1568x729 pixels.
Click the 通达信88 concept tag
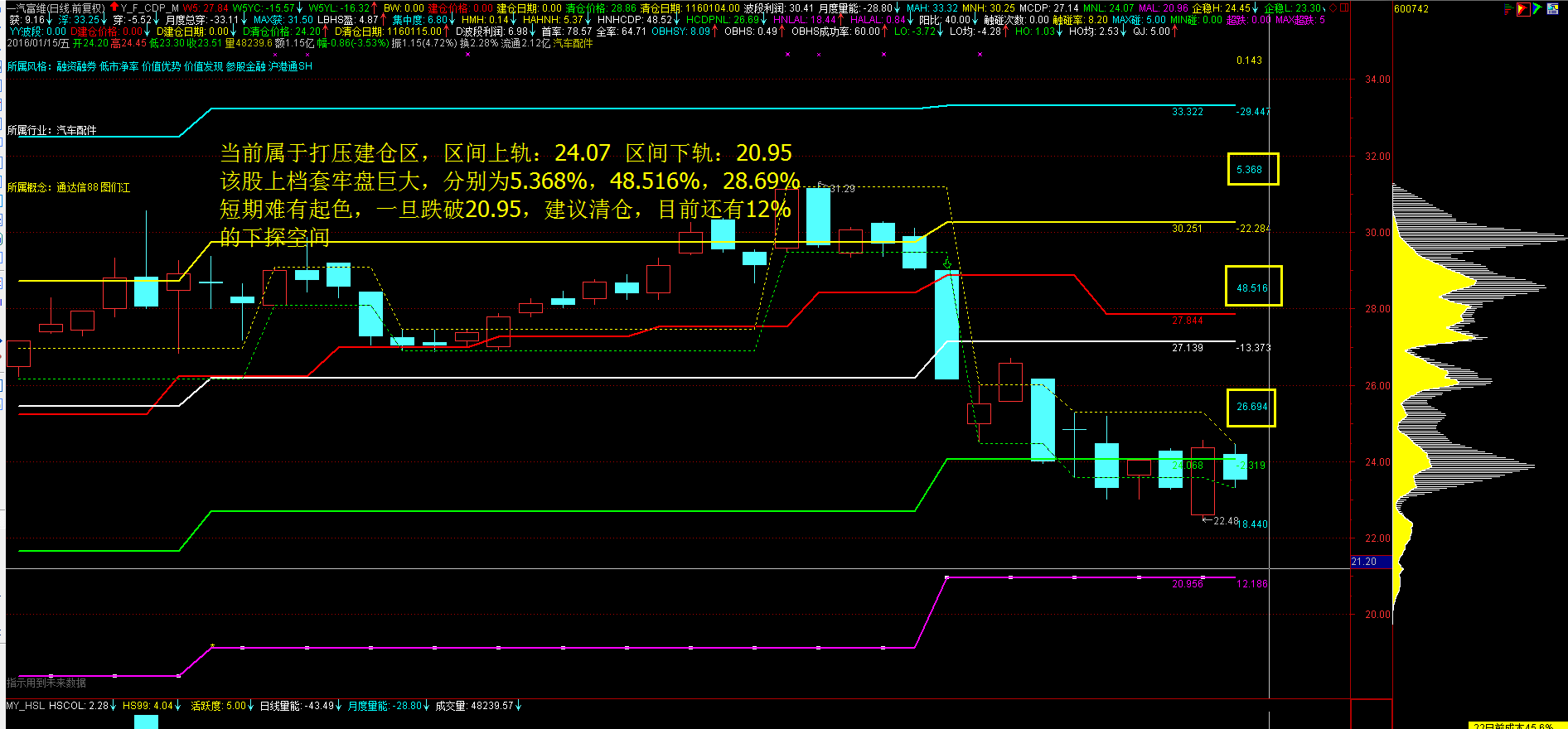pos(77,187)
